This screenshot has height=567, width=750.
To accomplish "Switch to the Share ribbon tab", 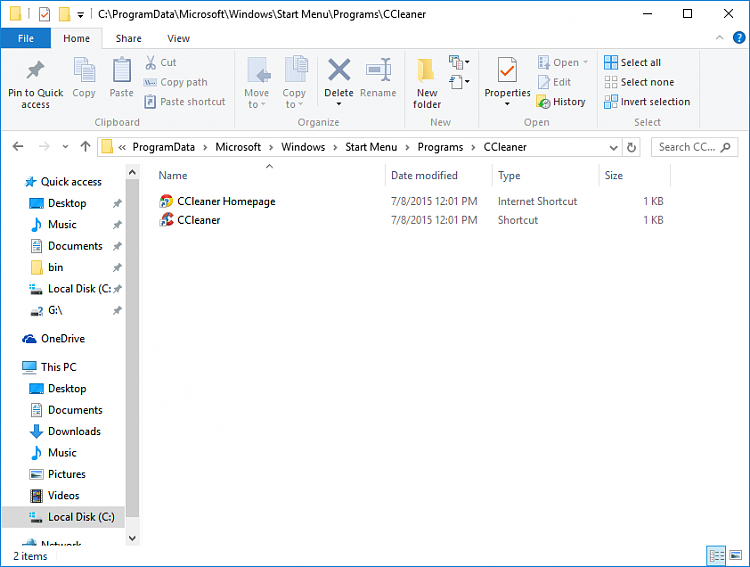I will pos(129,38).
